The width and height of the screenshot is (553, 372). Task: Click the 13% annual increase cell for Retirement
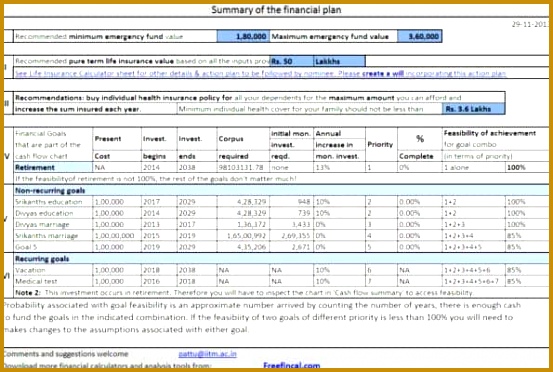(x=339, y=167)
